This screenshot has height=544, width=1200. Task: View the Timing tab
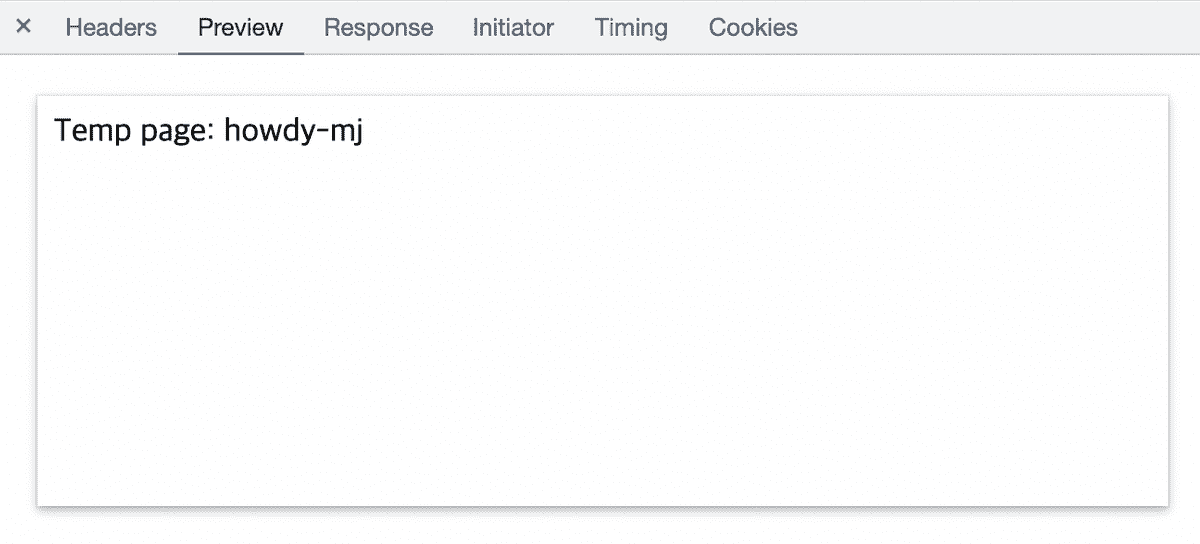click(631, 27)
